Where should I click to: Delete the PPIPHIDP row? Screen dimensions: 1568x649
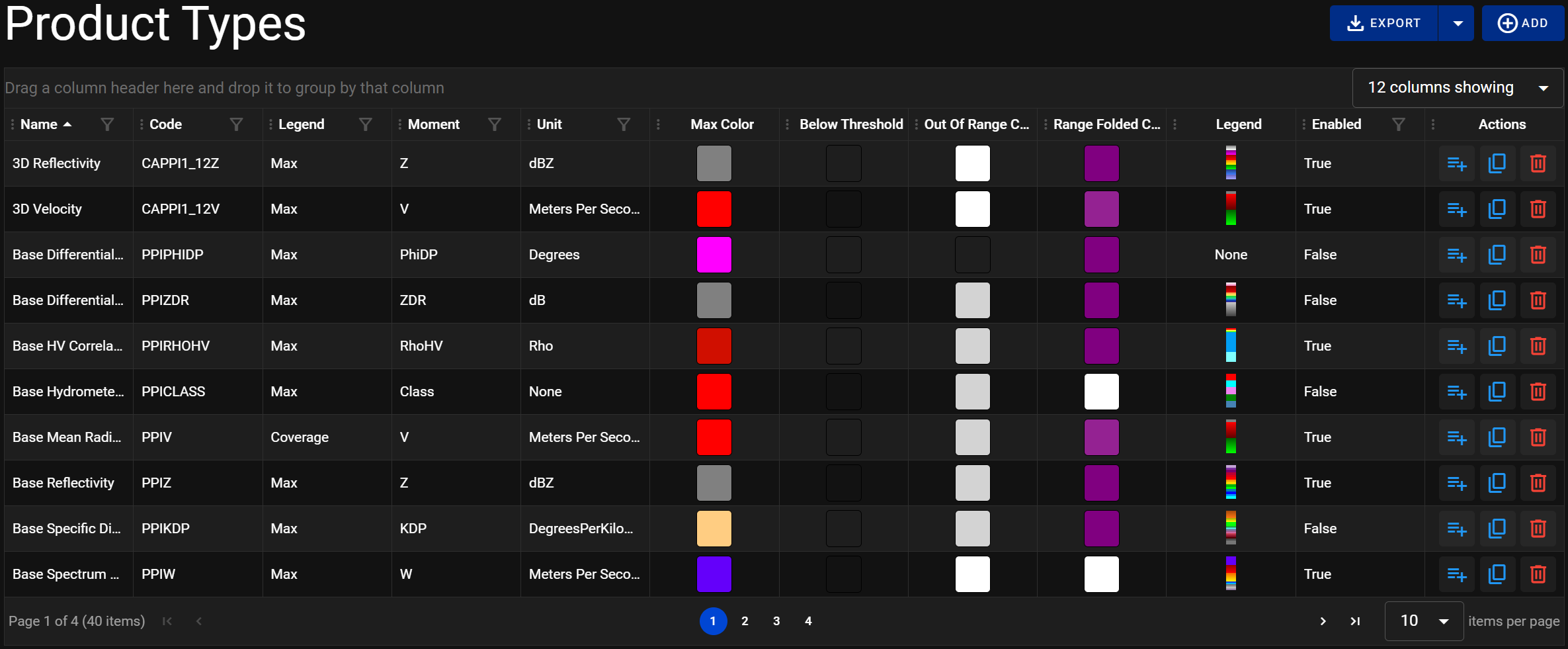(x=1538, y=255)
